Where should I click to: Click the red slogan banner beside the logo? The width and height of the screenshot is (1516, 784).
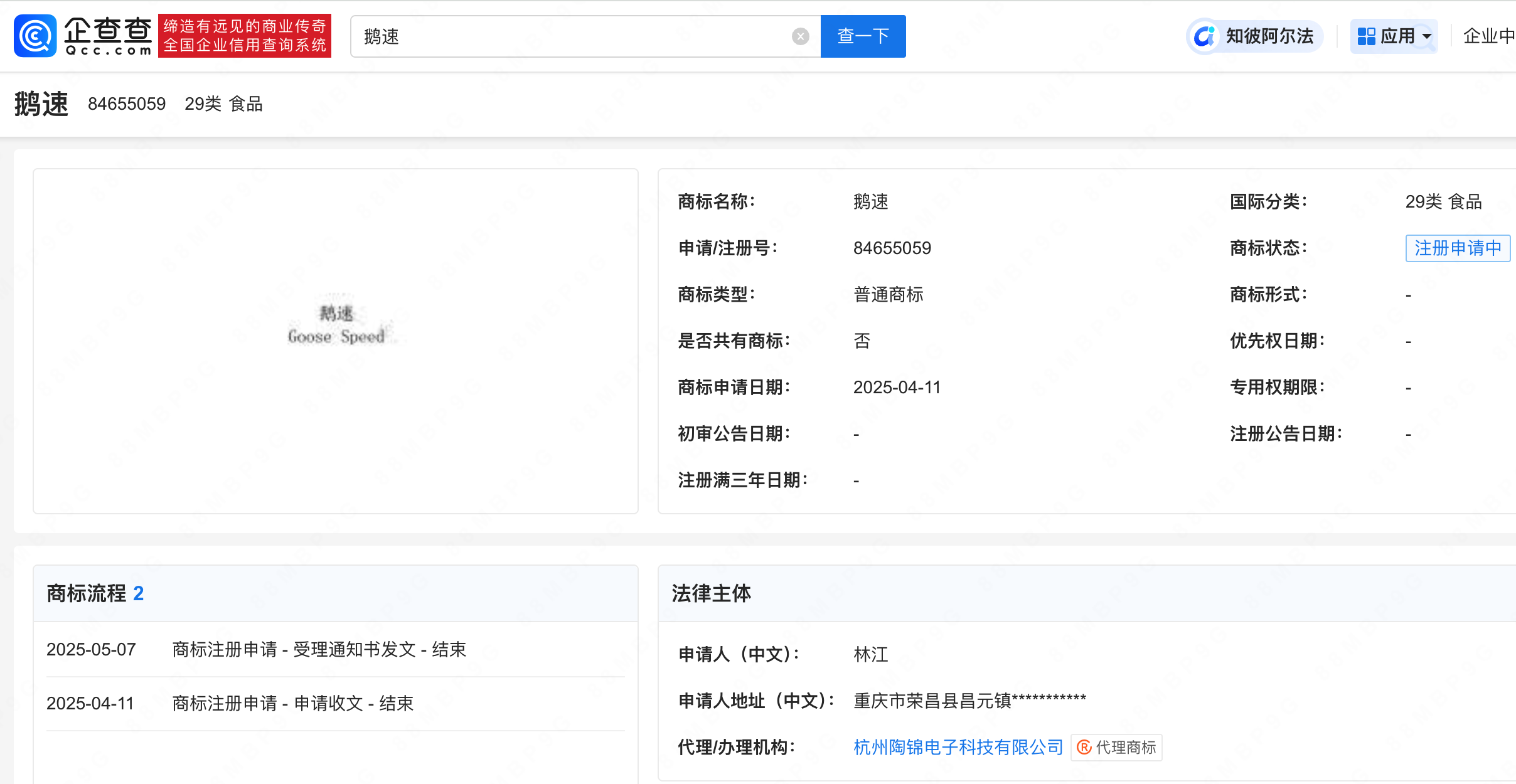[245, 36]
